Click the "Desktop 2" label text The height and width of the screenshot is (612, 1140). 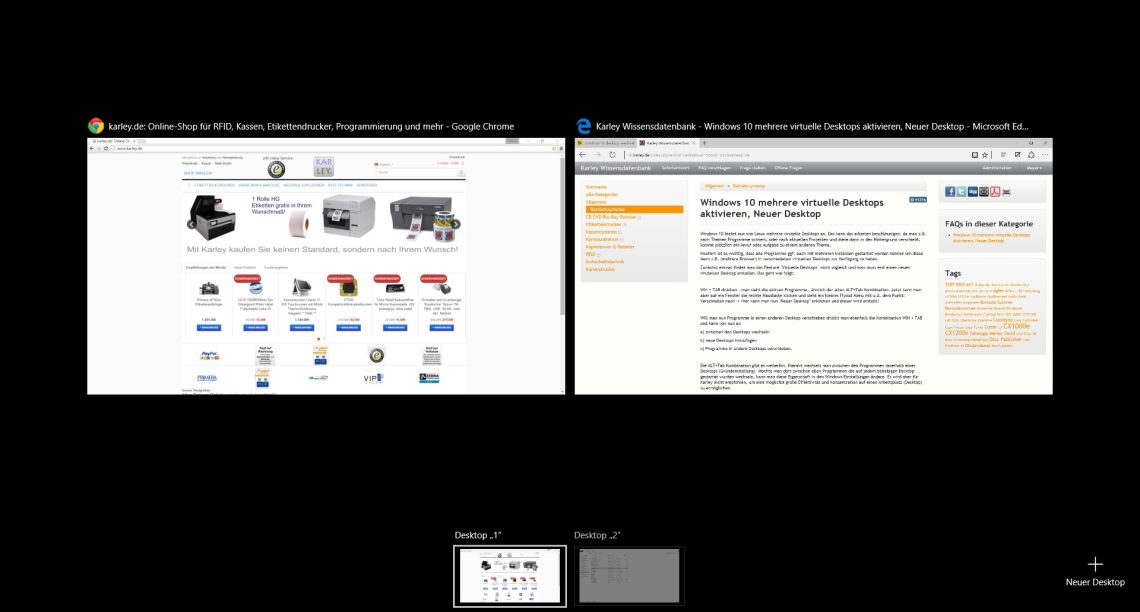click(597, 535)
